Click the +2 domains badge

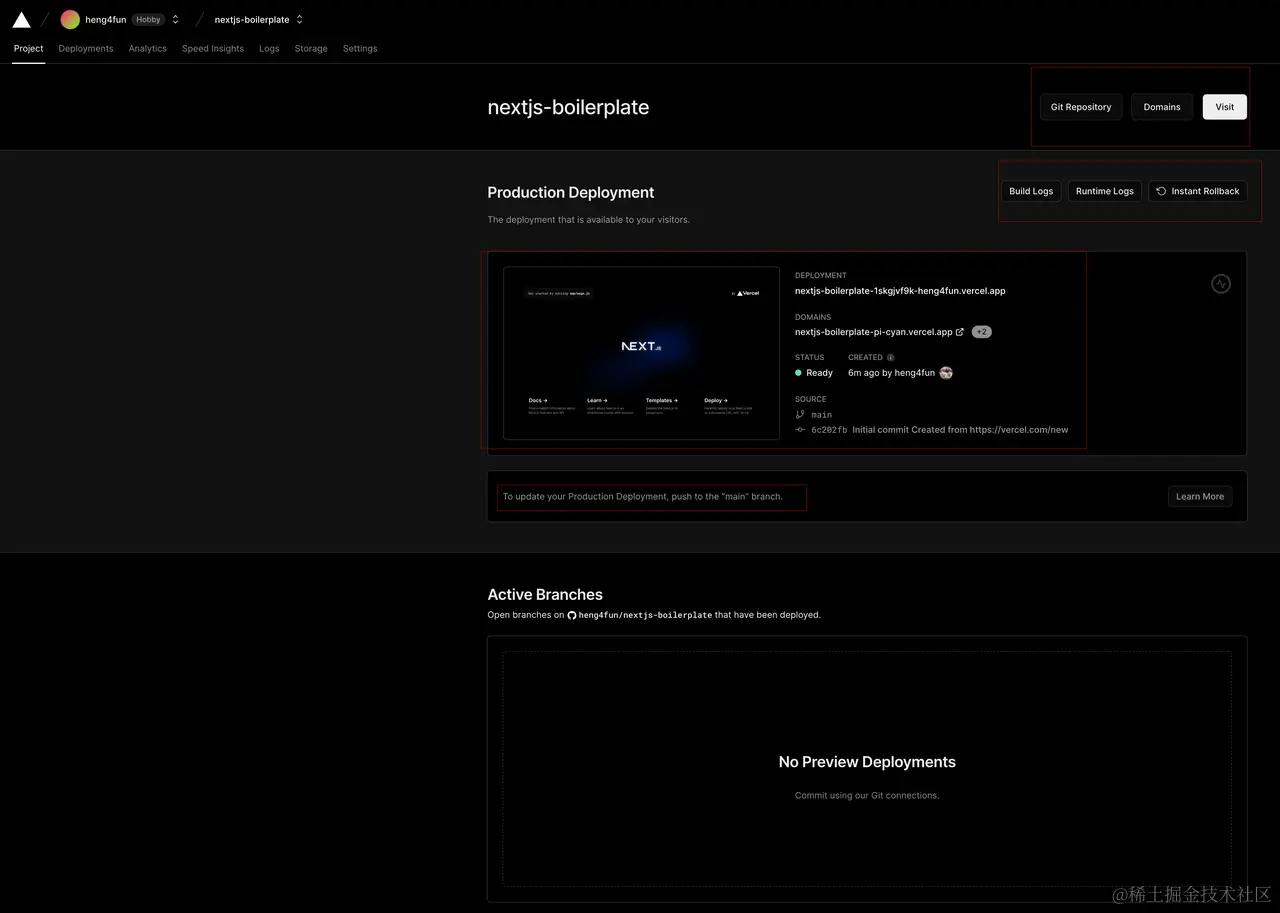(x=982, y=332)
